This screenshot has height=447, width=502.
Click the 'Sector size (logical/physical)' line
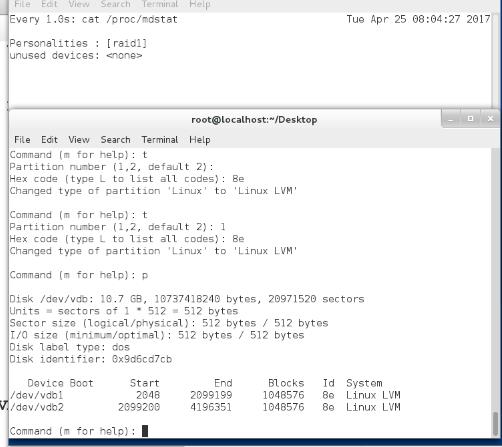pos(169,323)
